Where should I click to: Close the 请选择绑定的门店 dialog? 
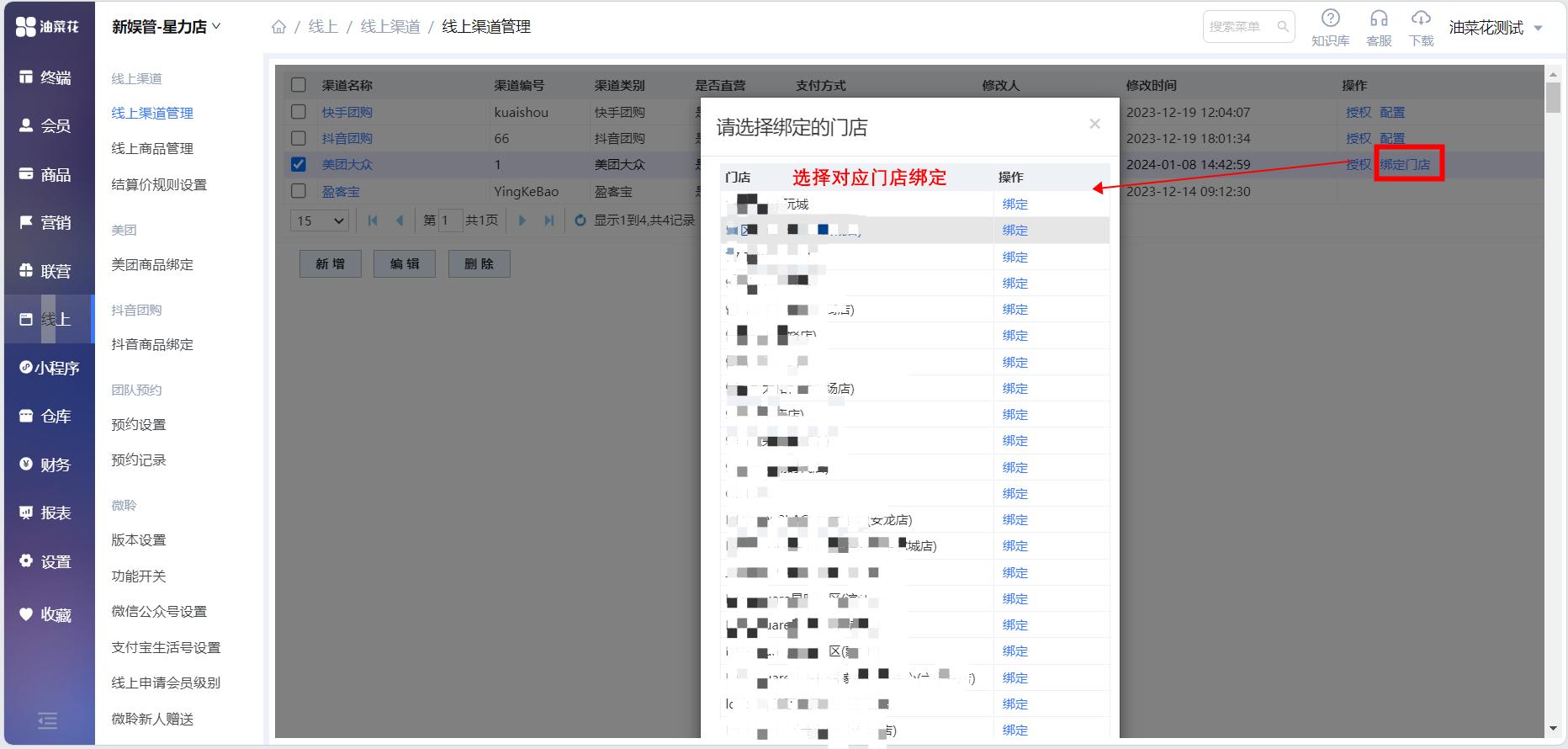tap(1094, 124)
